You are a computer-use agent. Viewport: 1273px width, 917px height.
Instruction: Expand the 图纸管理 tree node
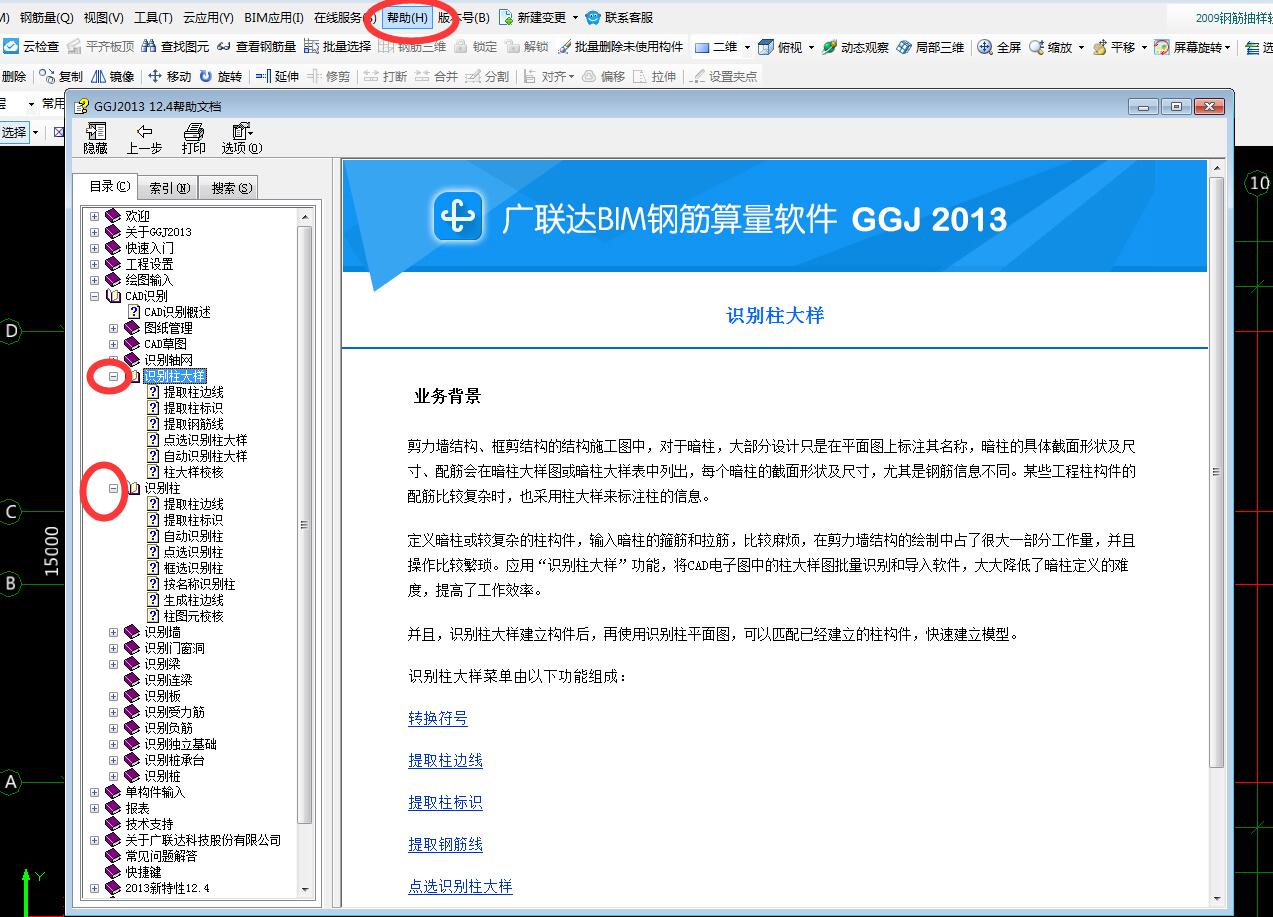[x=114, y=328]
